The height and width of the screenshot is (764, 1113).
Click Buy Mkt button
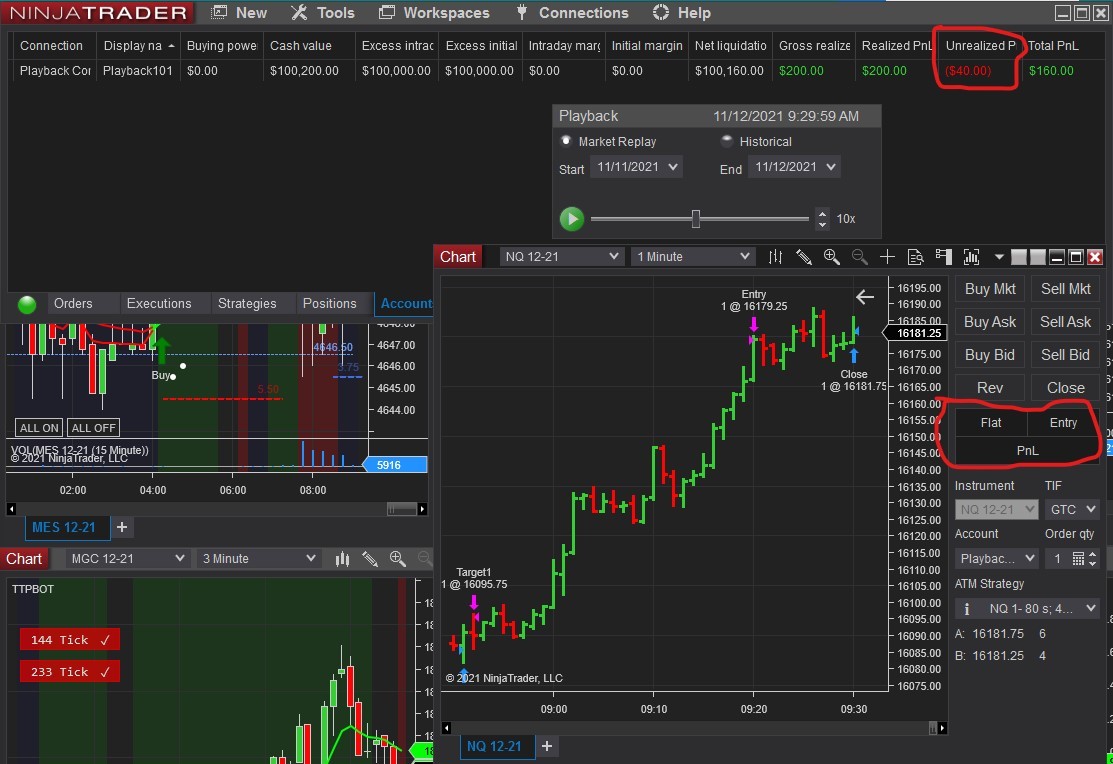989,289
